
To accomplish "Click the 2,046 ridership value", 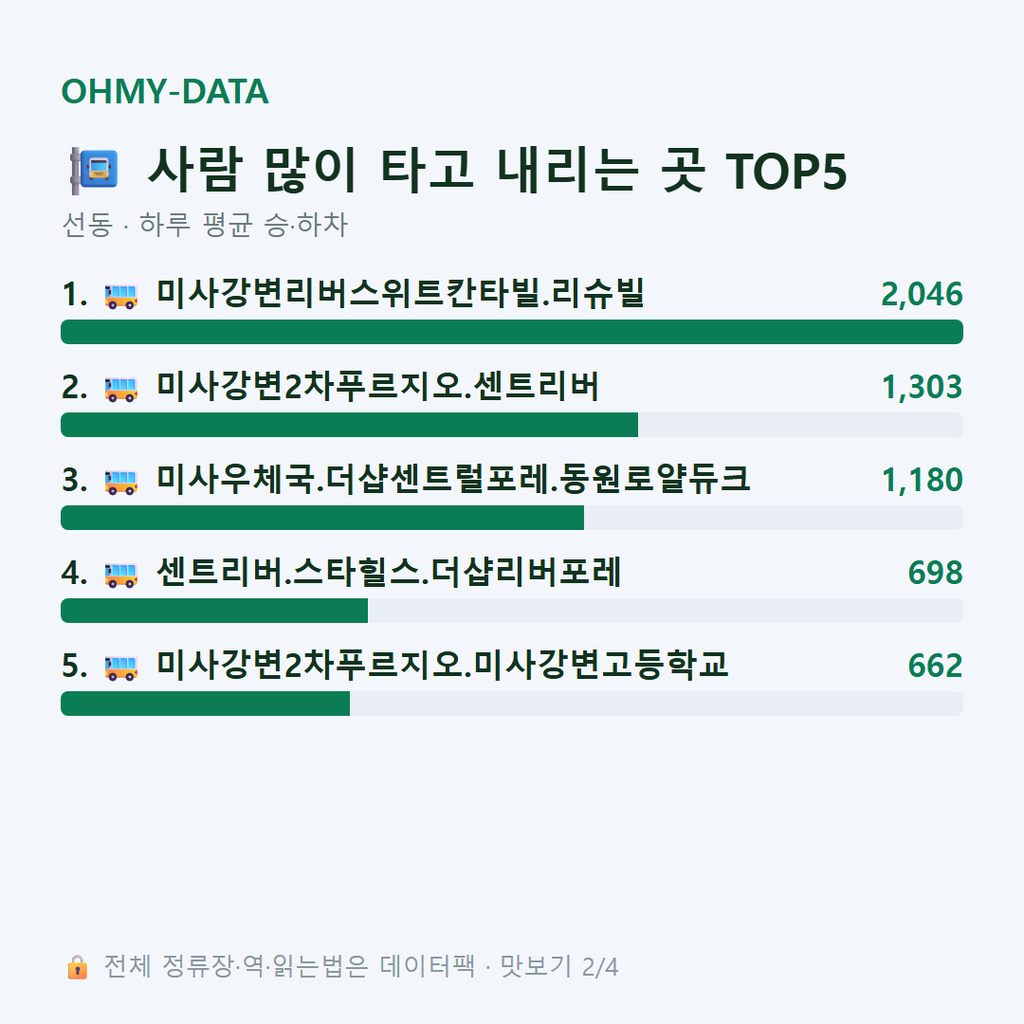I will (x=921, y=294).
